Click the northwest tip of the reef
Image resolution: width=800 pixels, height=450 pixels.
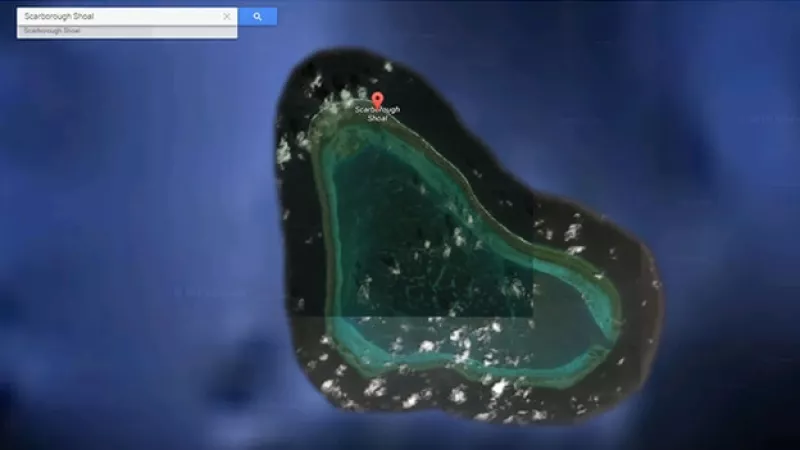[x=322, y=127]
